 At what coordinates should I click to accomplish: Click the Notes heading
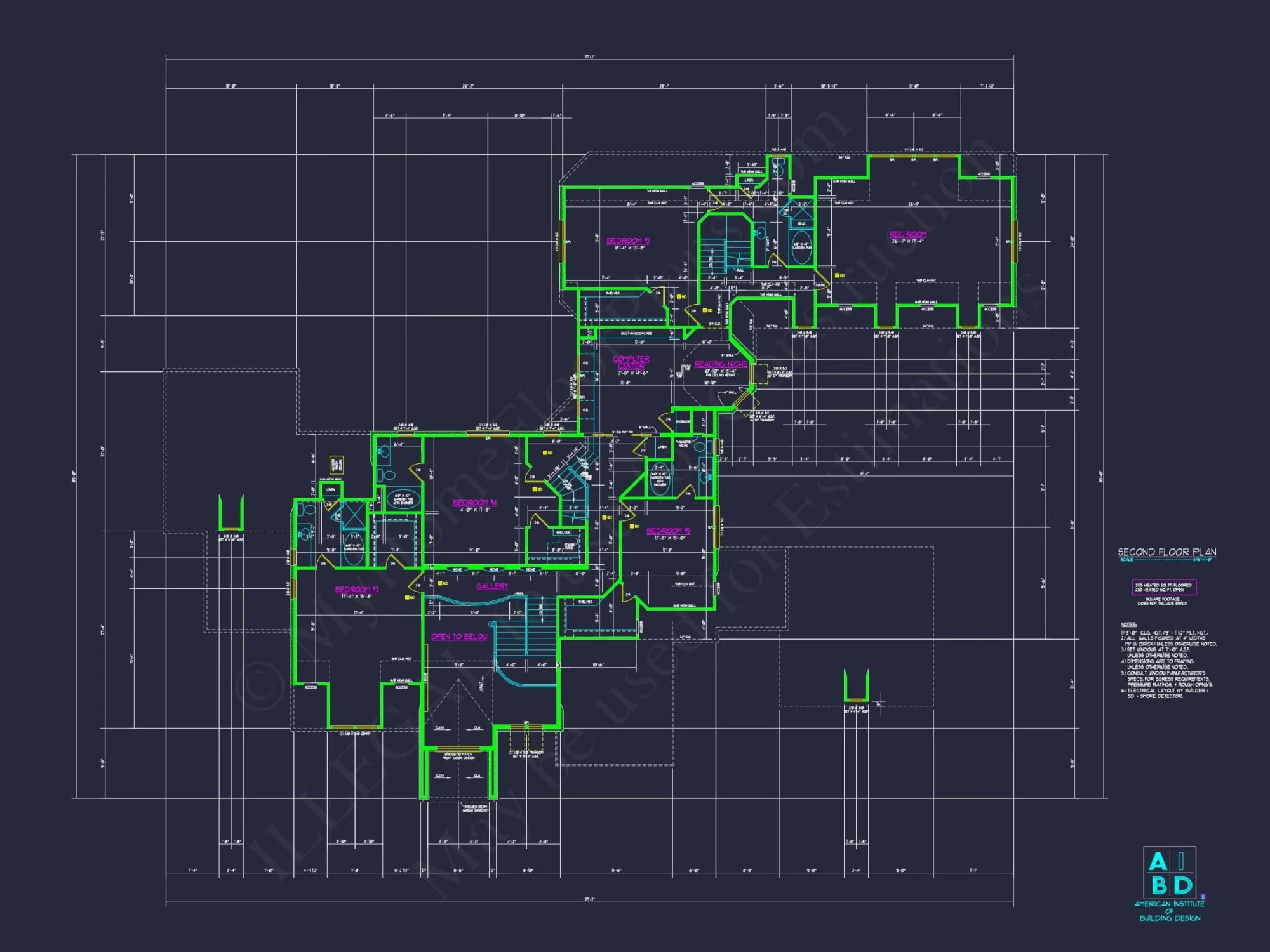coord(1128,625)
